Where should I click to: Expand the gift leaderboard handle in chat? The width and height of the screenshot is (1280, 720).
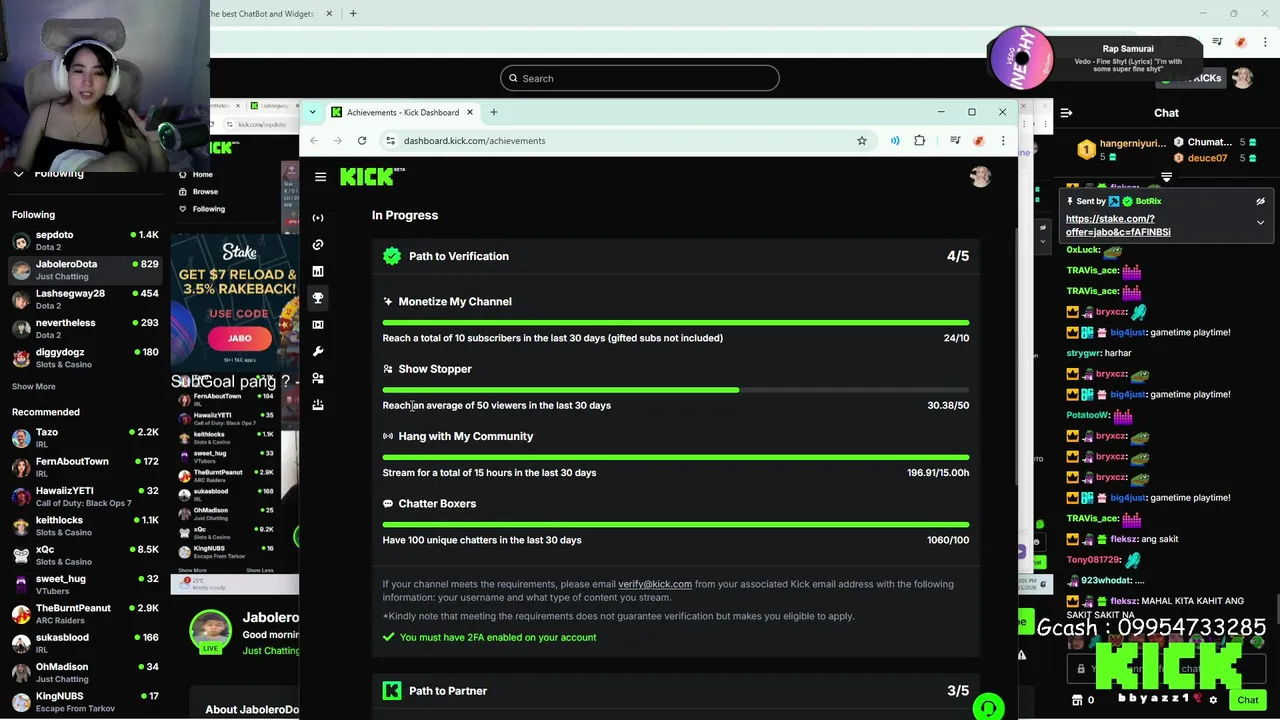click(x=1166, y=177)
